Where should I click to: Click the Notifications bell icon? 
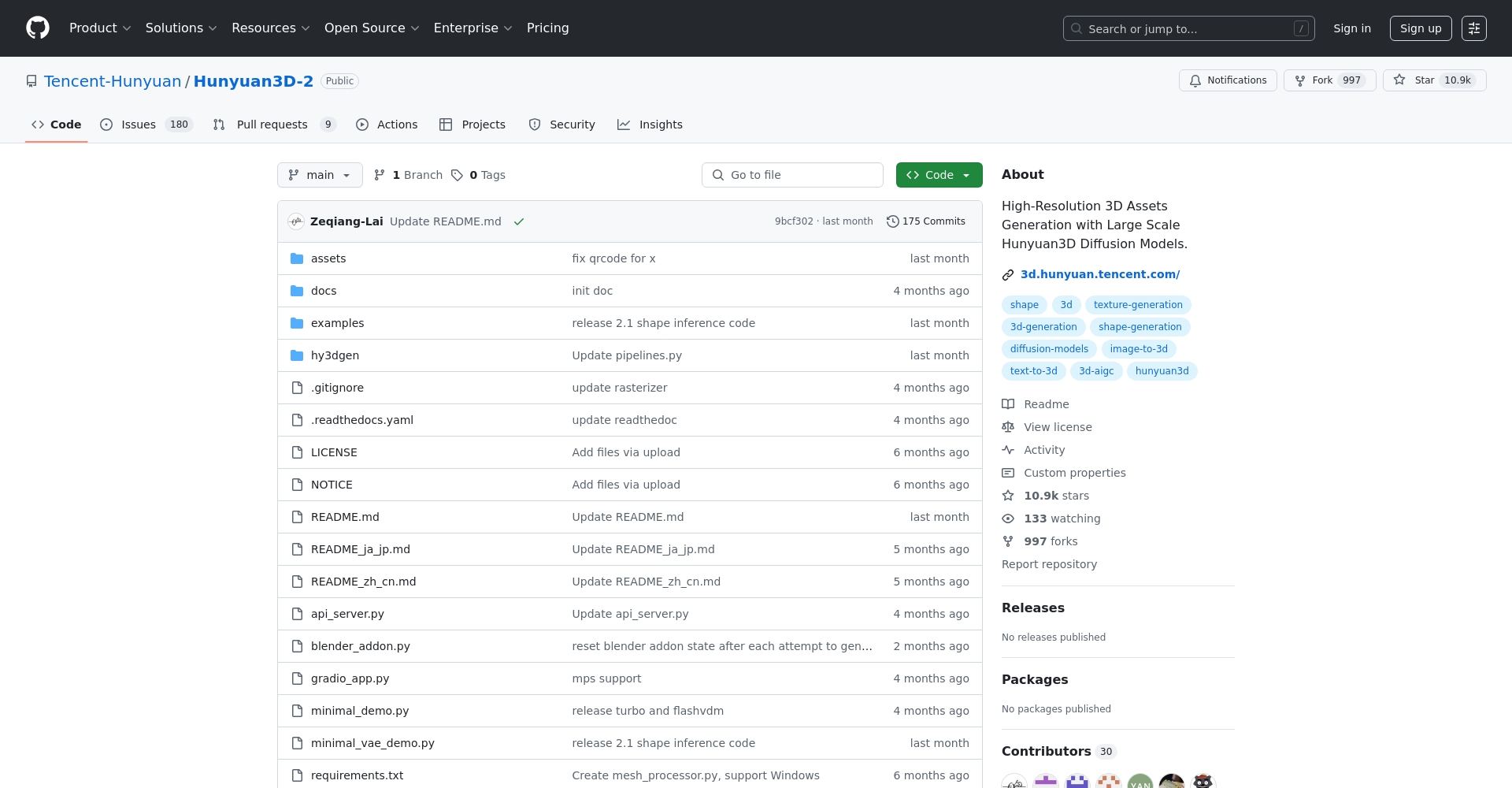pyautogui.click(x=1195, y=80)
